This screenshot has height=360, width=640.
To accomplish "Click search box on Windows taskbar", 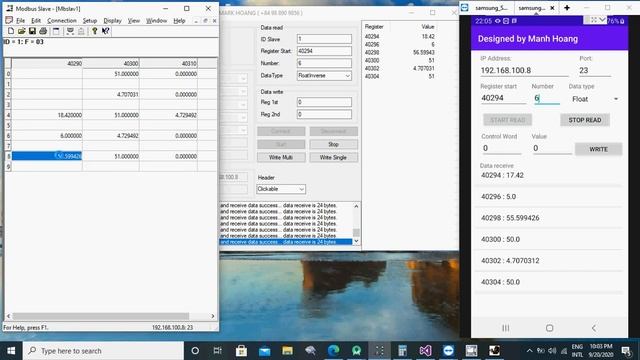I will (x=103, y=351).
